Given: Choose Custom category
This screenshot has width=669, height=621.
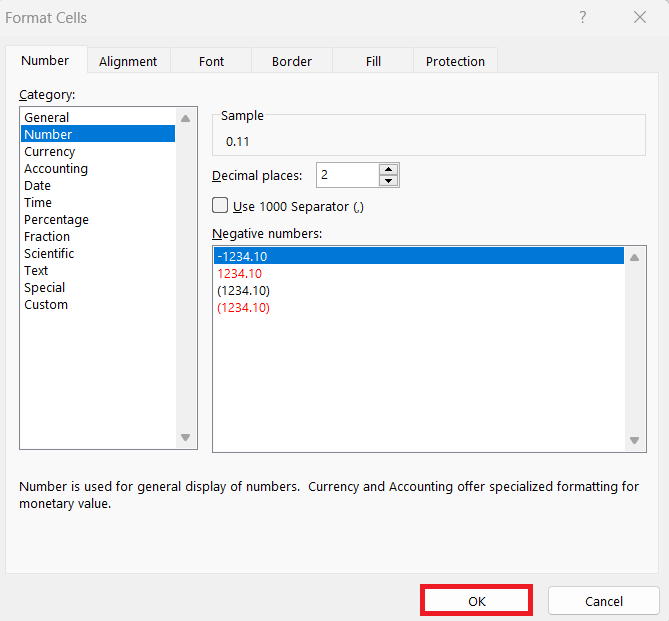Looking at the screenshot, I should click(98, 305).
